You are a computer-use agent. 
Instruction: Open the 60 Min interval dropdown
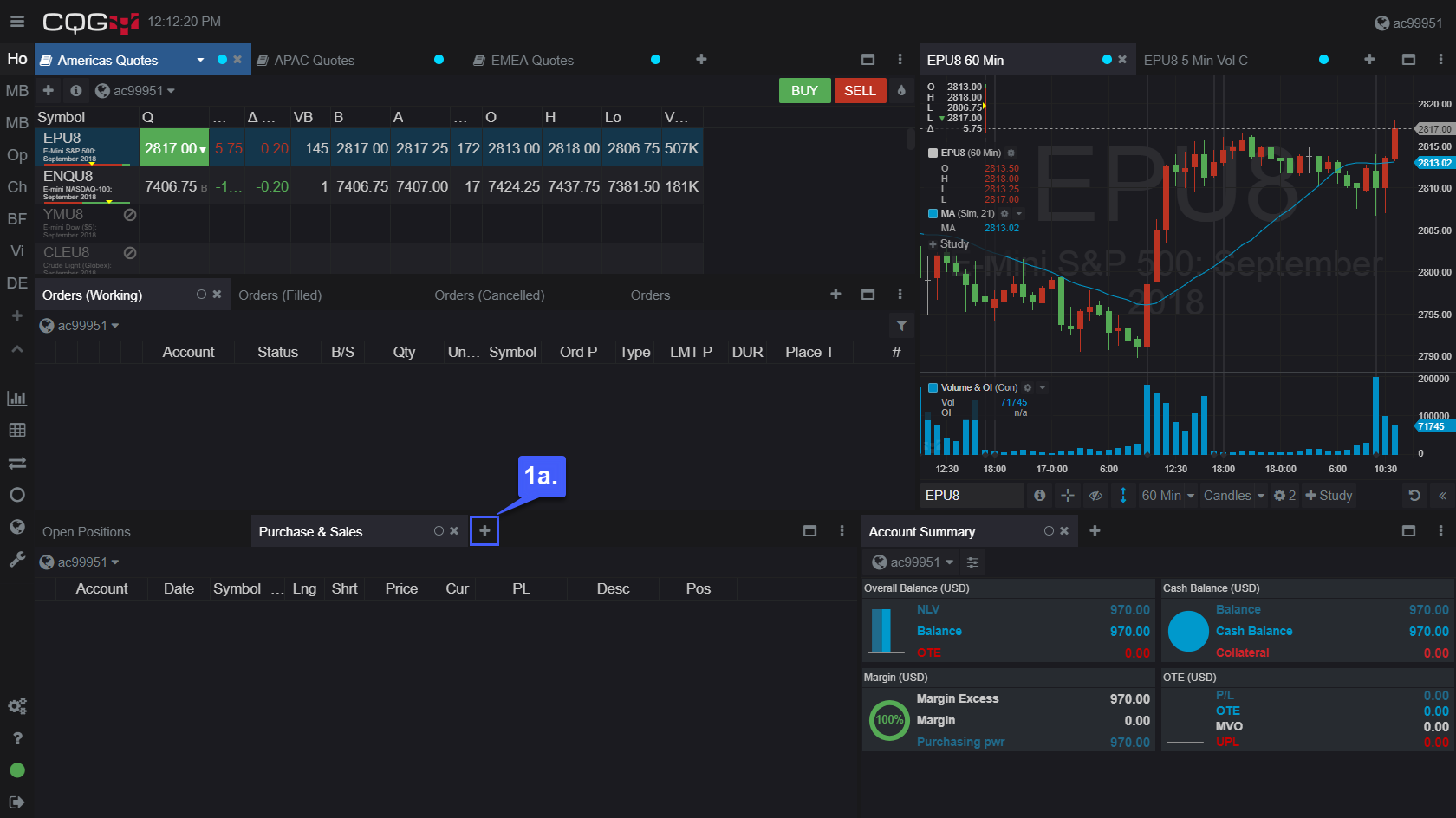(1168, 496)
